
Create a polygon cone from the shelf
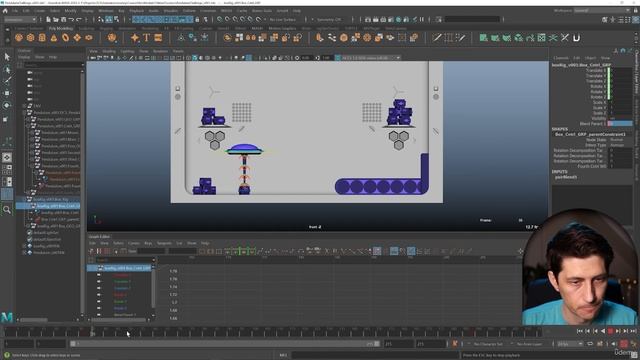(53, 38)
